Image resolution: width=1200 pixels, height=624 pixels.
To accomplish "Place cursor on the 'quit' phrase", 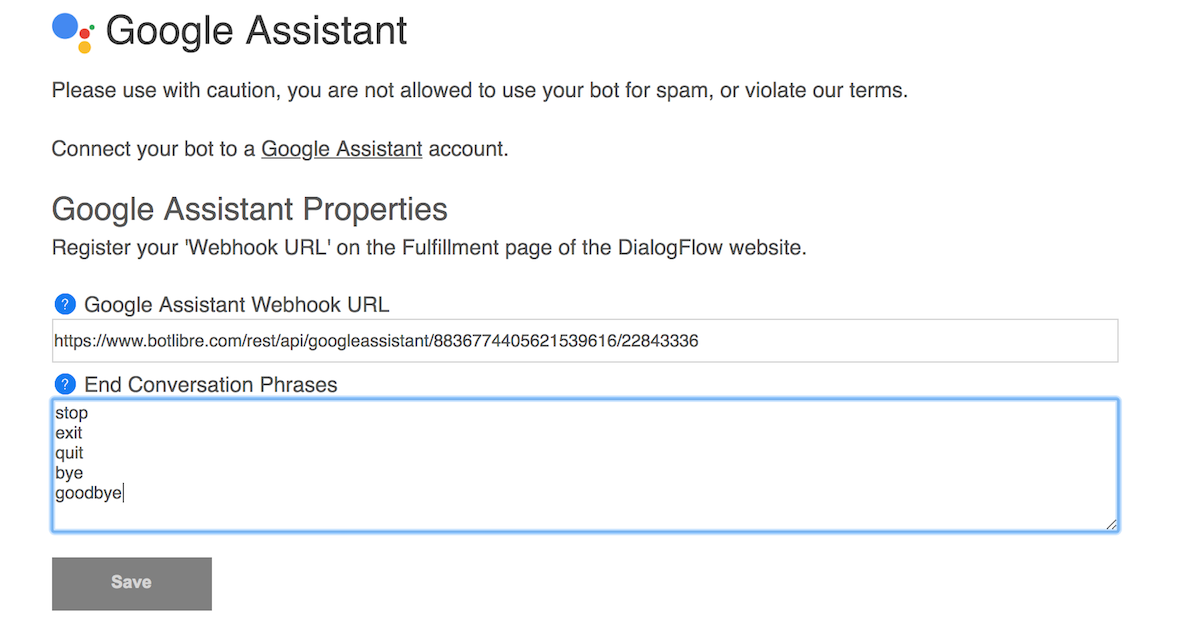I will [70, 453].
